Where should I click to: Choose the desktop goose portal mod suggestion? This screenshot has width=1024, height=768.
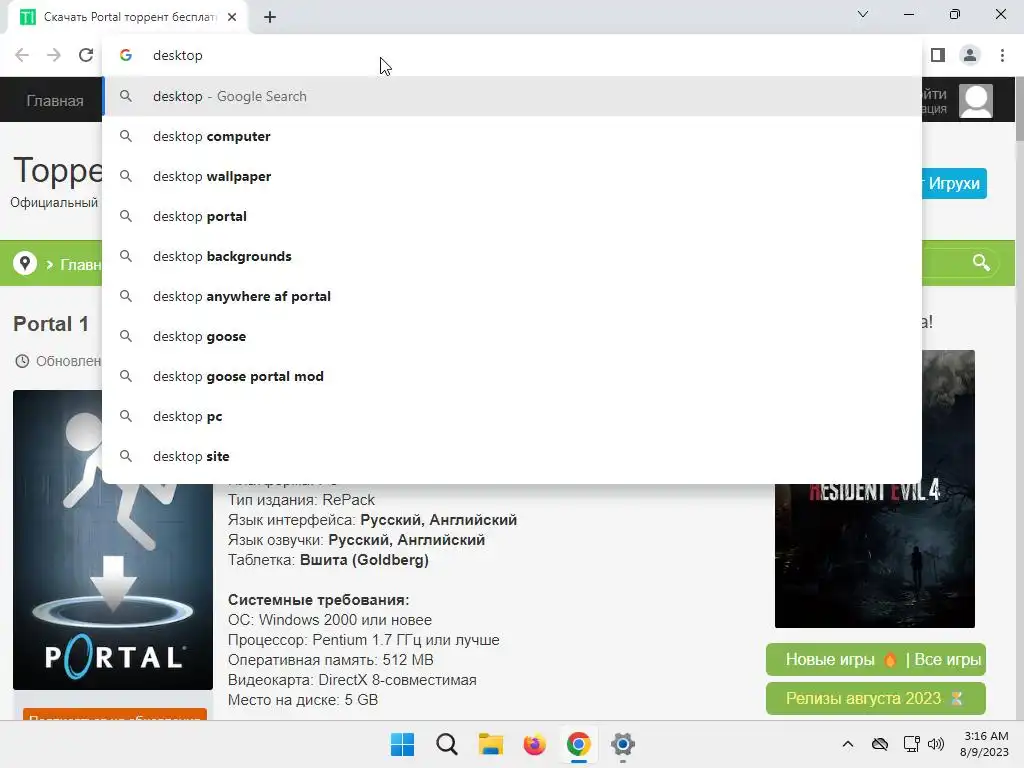pos(512,376)
